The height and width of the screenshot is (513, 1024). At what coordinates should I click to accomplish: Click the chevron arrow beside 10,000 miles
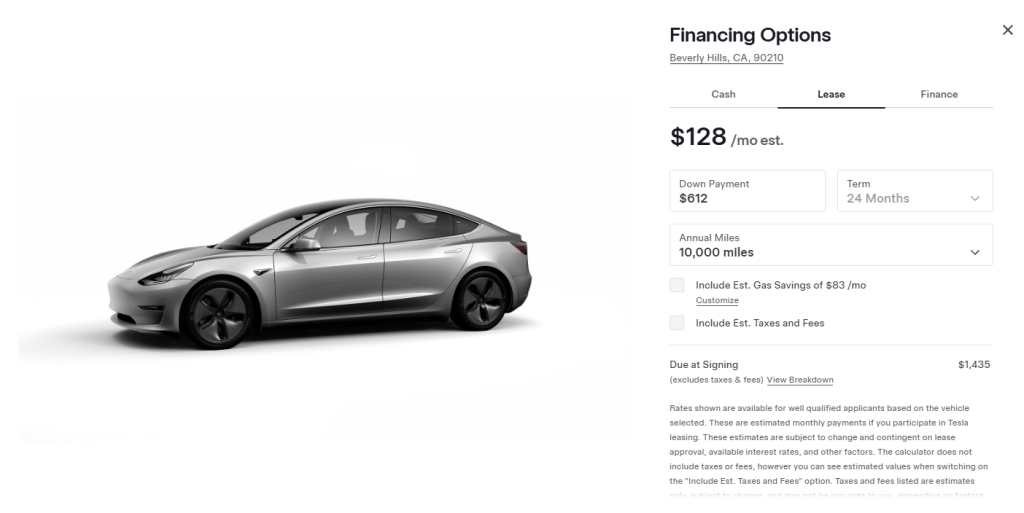coord(975,253)
